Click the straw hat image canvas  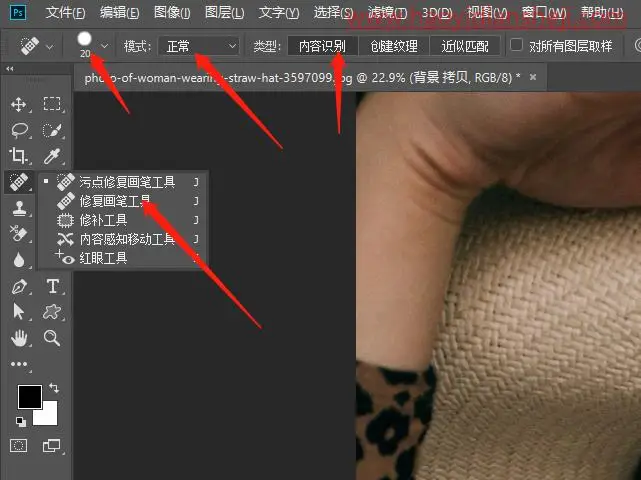coord(498,286)
